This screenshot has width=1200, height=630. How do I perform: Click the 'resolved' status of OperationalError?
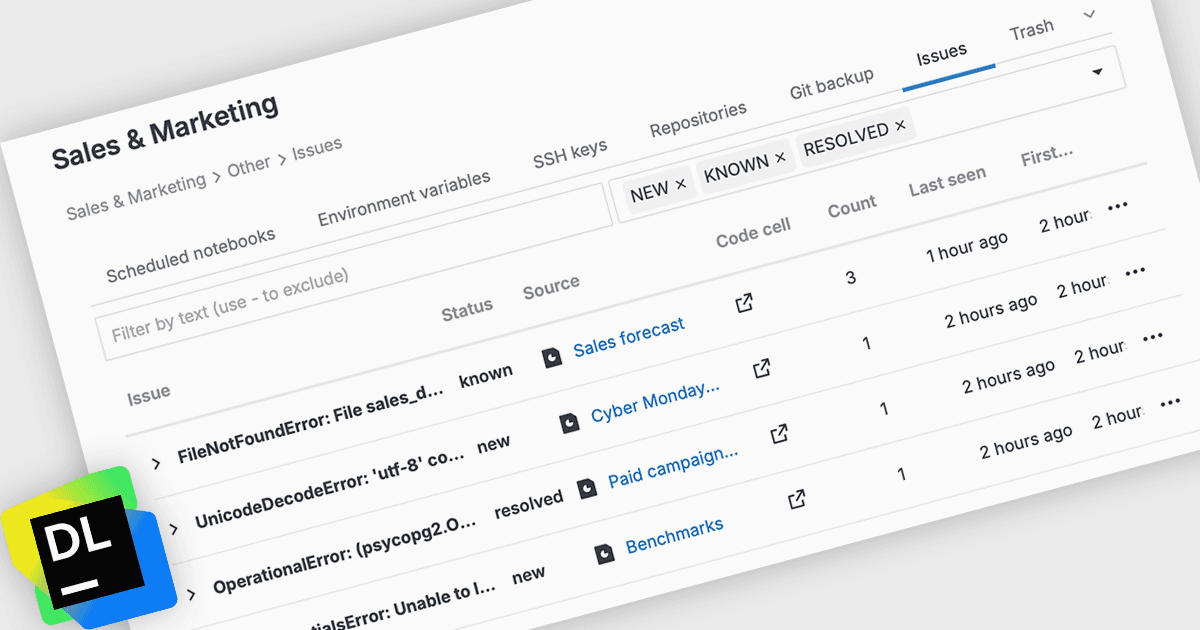[x=529, y=504]
